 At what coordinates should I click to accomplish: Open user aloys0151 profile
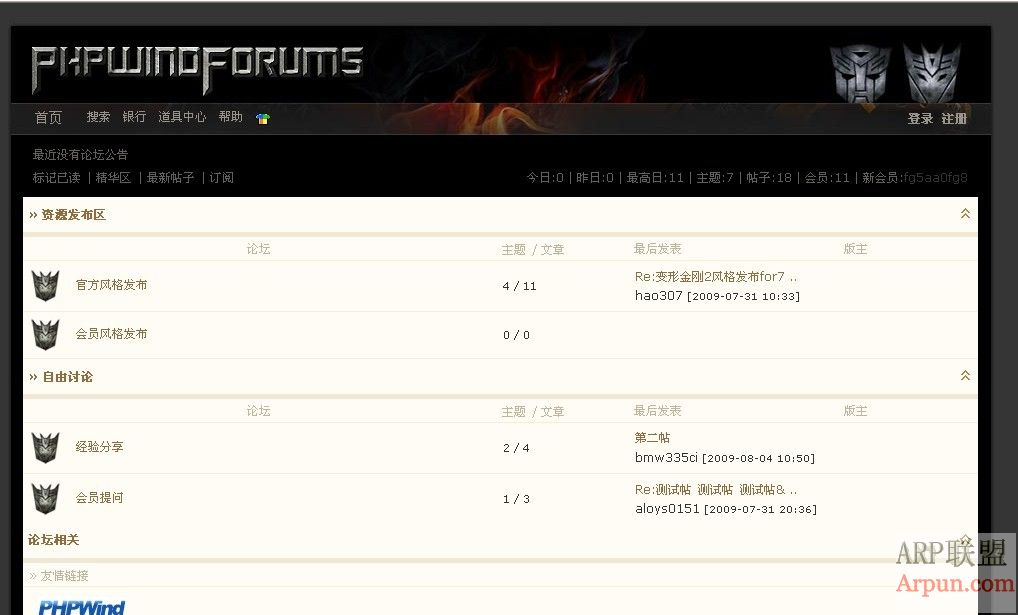pyautogui.click(x=667, y=508)
